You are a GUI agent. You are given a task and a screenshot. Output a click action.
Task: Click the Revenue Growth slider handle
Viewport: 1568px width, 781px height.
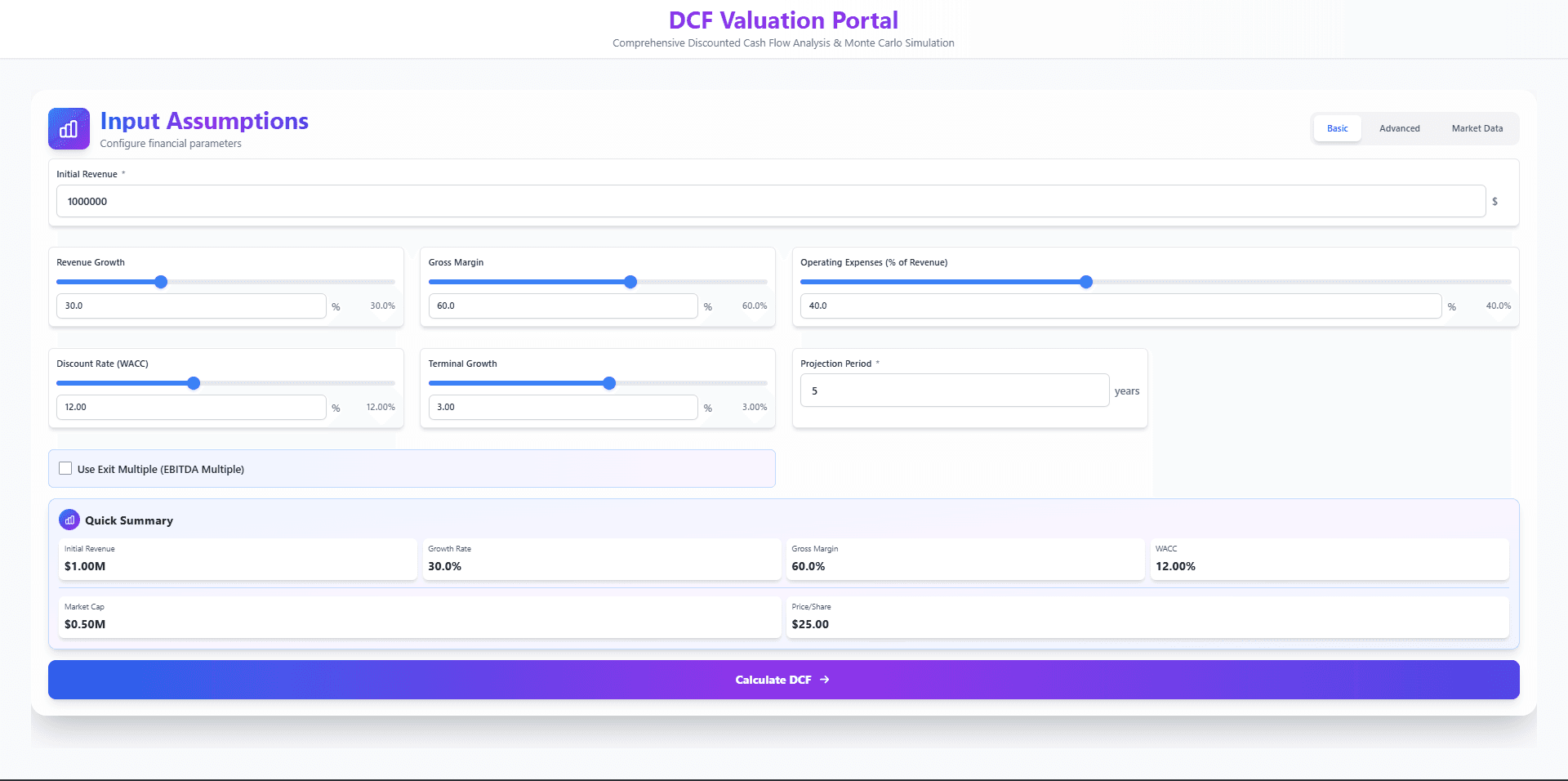tap(161, 282)
